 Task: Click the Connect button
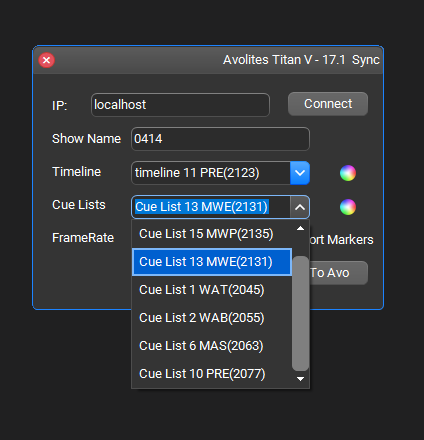tap(328, 104)
